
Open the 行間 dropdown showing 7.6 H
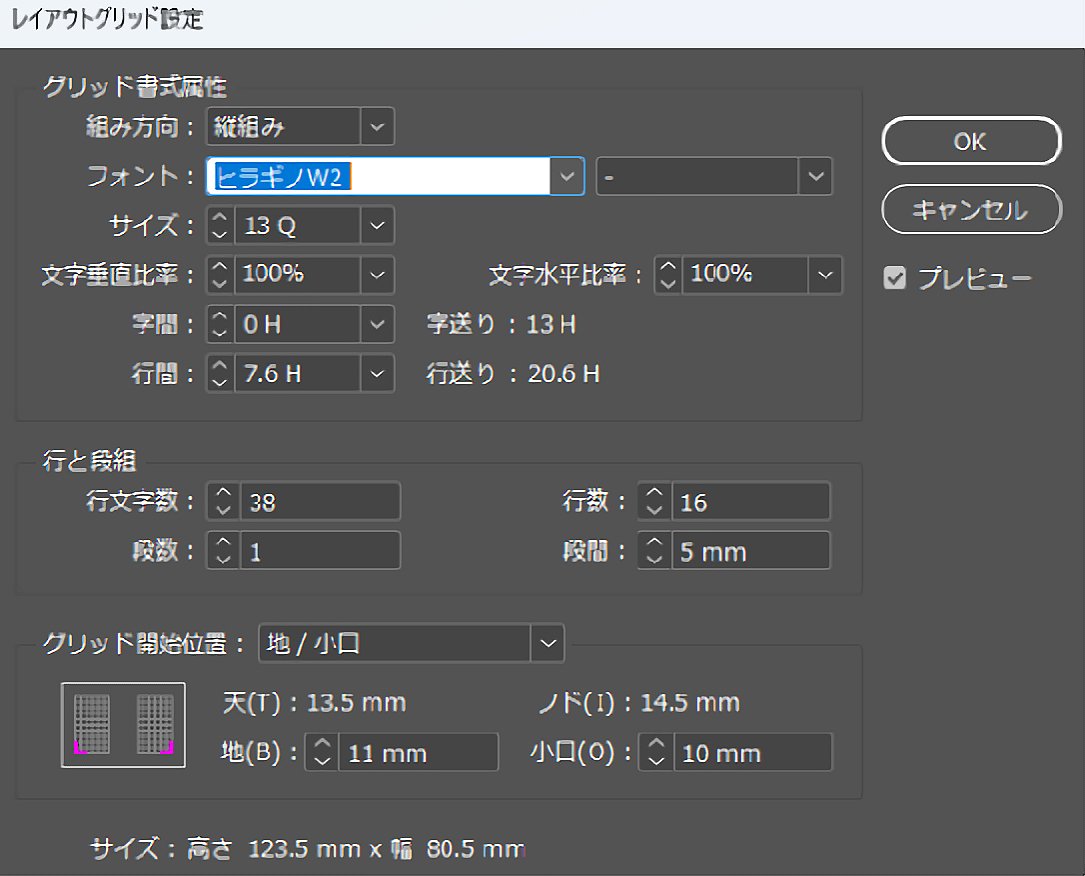point(377,373)
